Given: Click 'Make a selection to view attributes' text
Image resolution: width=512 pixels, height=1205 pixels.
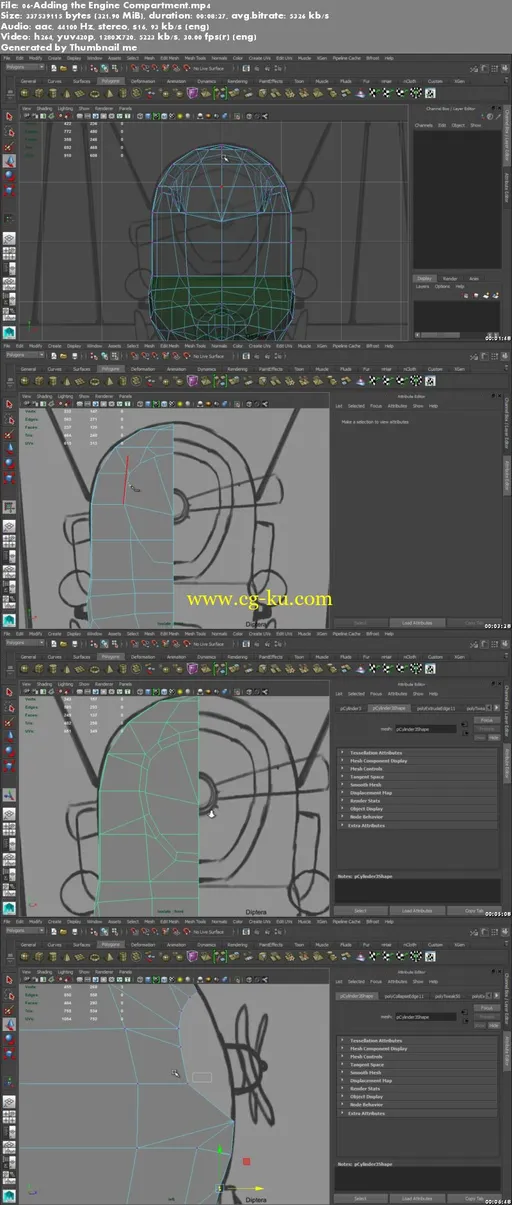Looking at the screenshot, I should click(375, 423).
